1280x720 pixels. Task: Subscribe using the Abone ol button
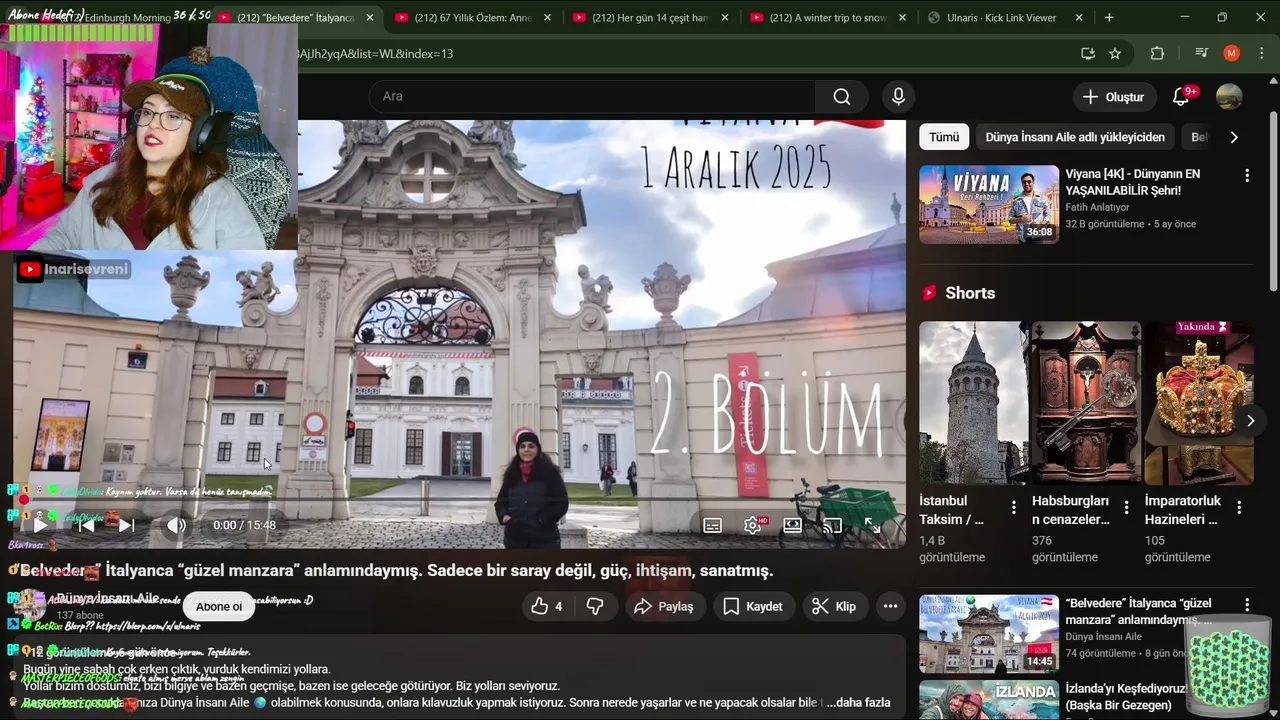tap(219, 606)
